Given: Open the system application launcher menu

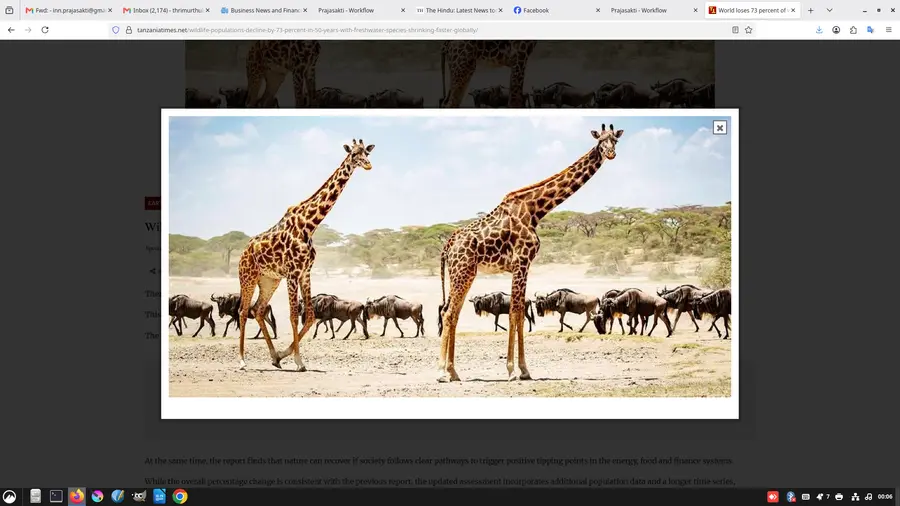Looking at the screenshot, I should pyautogui.click(x=9, y=496).
